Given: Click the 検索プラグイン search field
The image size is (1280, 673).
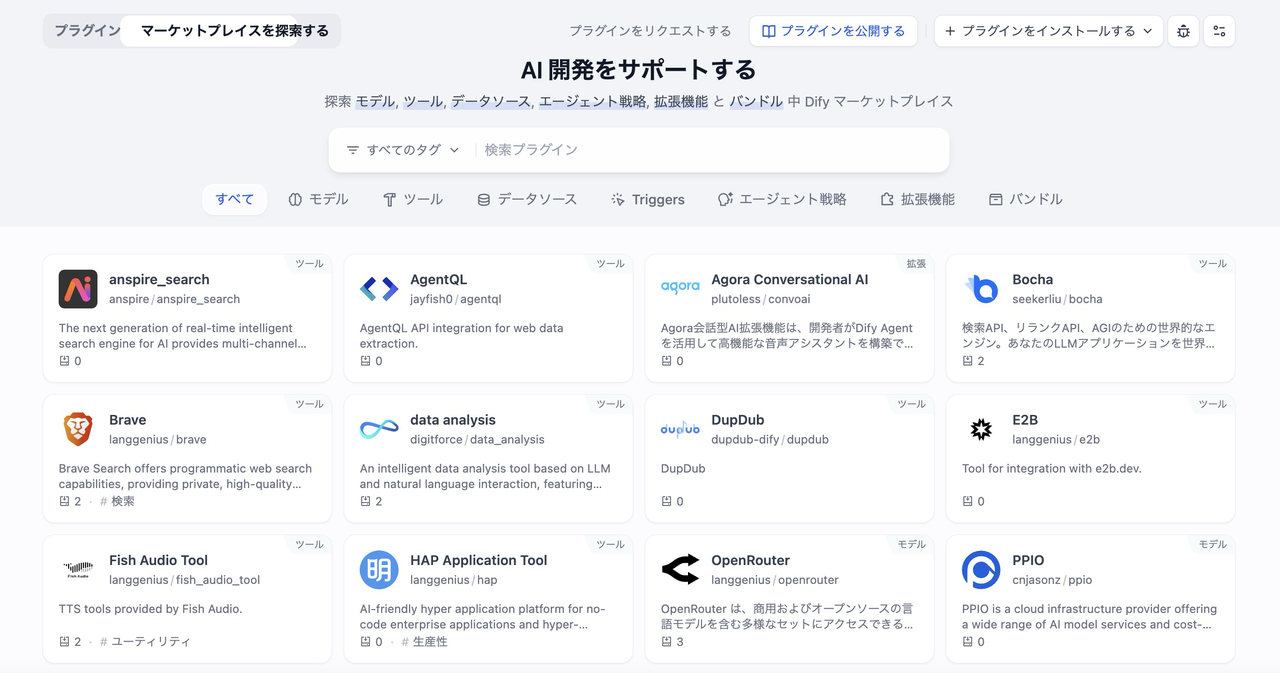Looking at the screenshot, I should point(710,150).
